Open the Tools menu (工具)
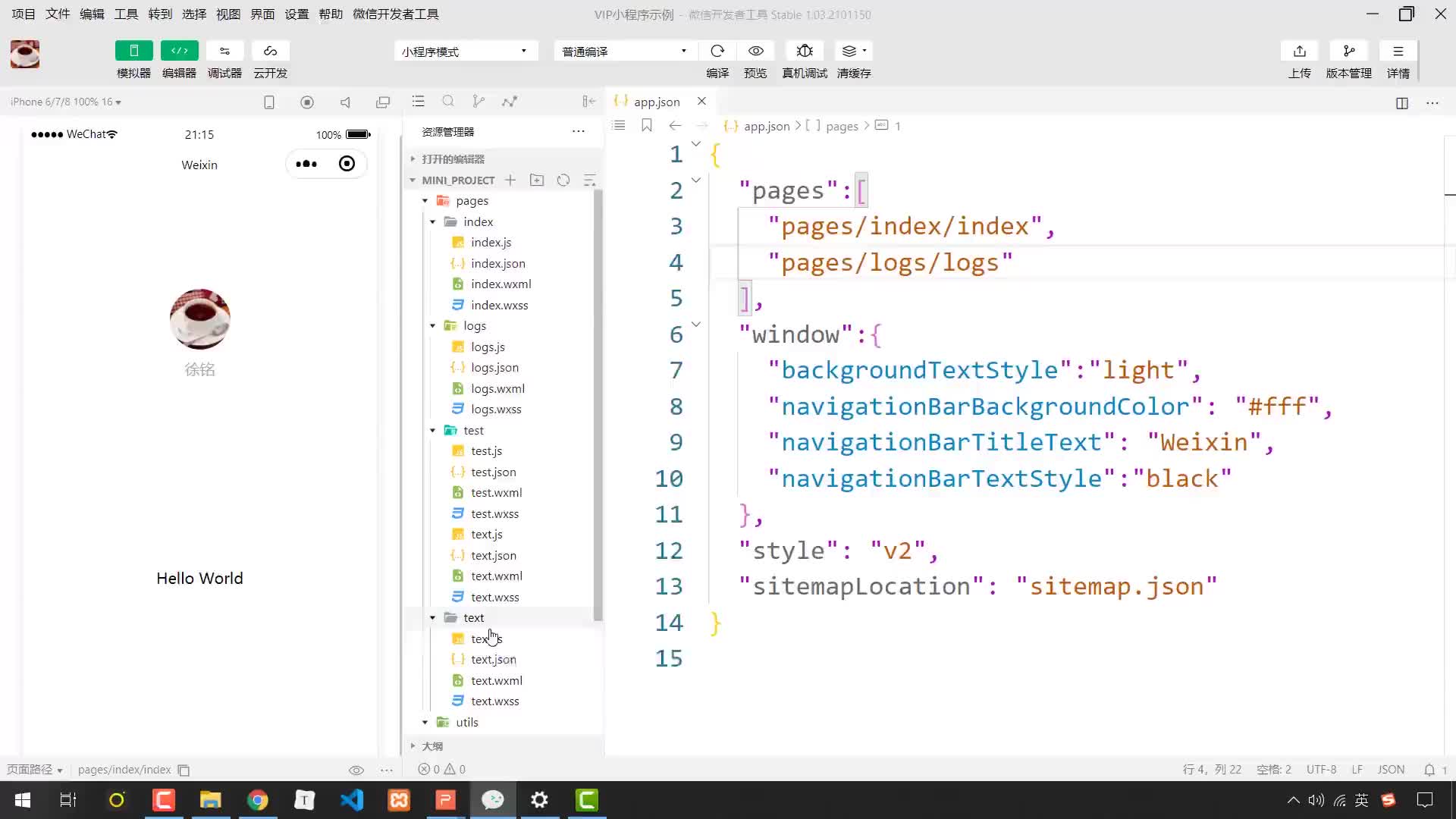The image size is (1456, 819). click(126, 14)
